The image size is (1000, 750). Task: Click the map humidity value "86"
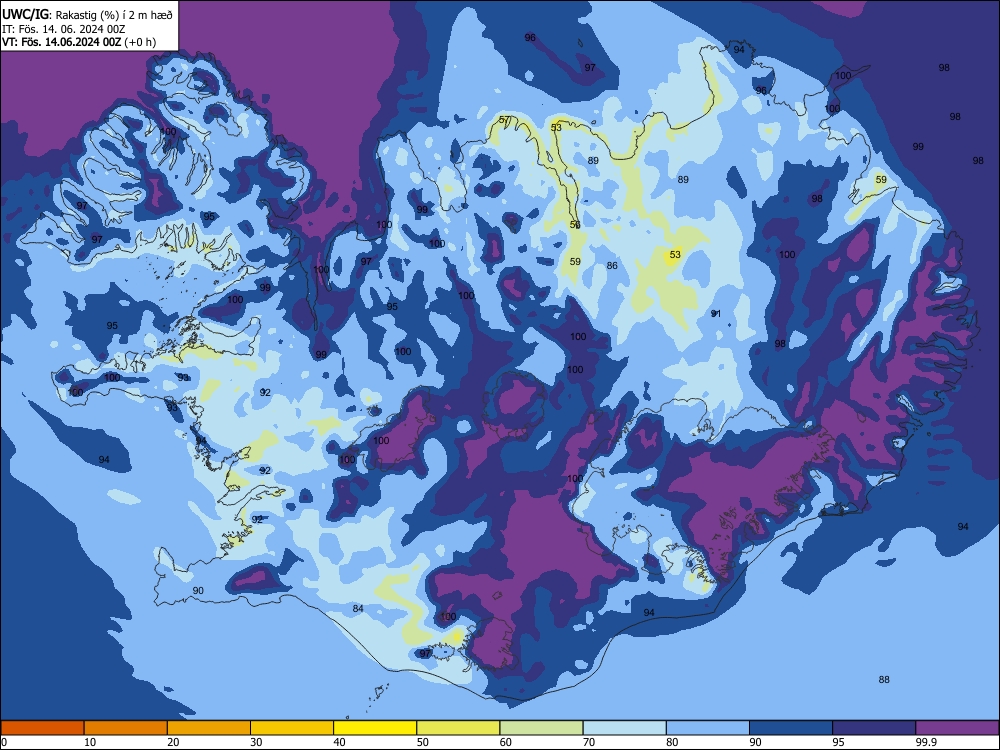612,266
